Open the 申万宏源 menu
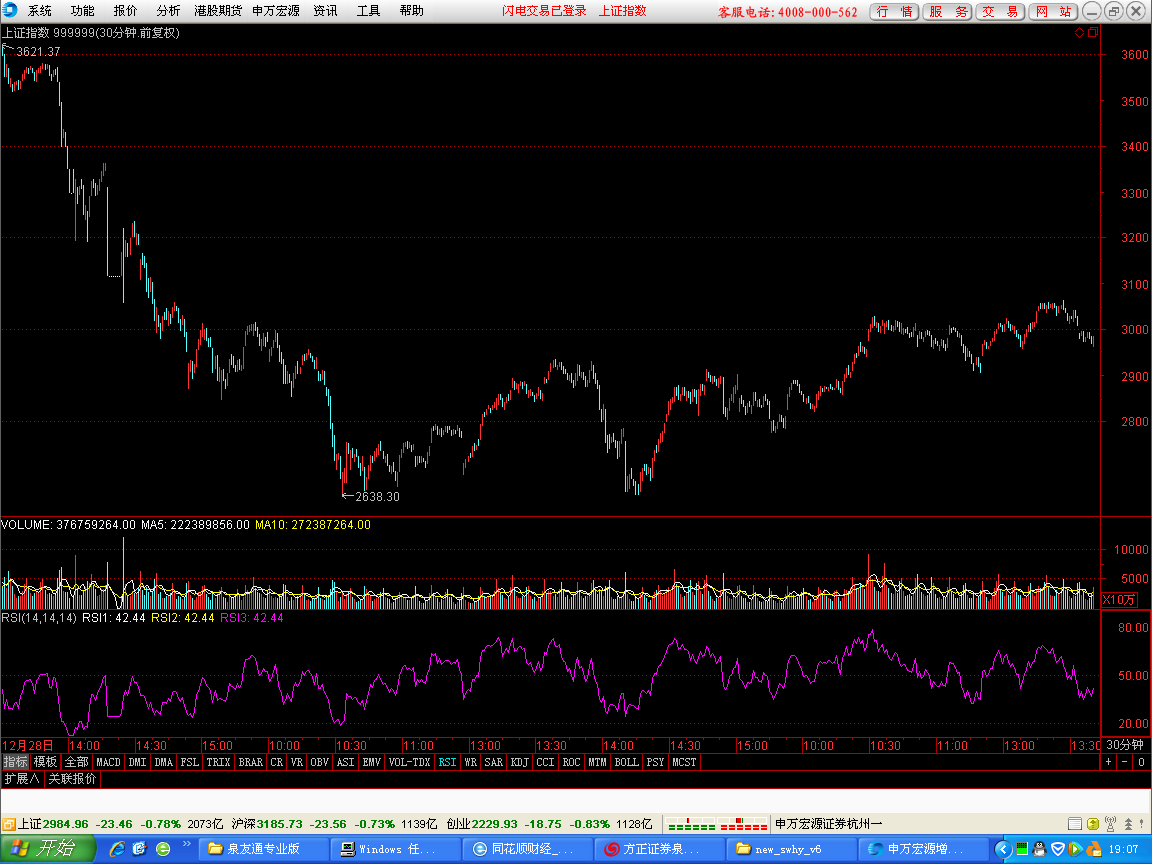 [276, 10]
